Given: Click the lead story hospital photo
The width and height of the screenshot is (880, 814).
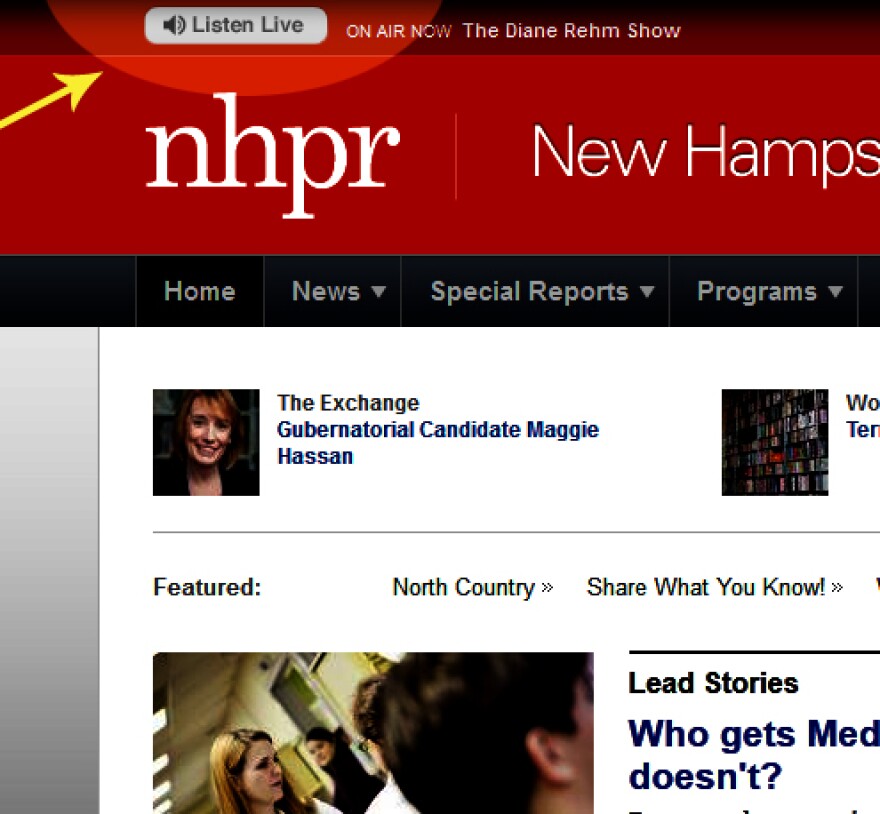Looking at the screenshot, I should point(373,733).
